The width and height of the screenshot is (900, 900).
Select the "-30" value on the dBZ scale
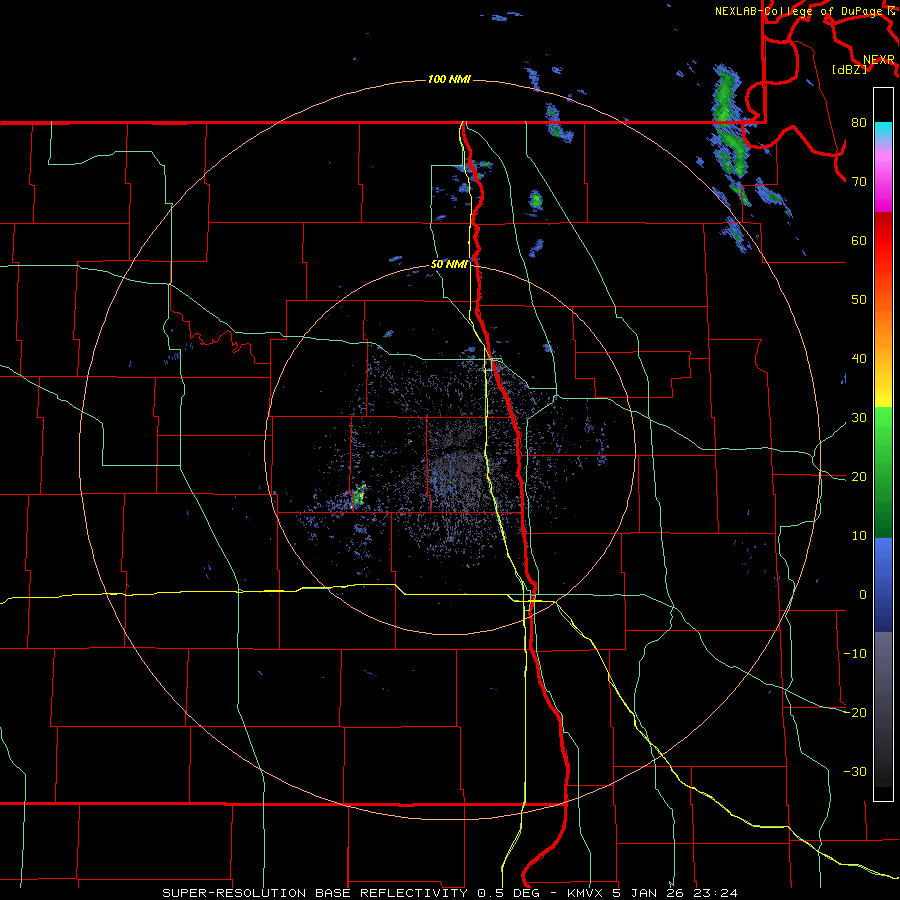pyautogui.click(x=855, y=772)
